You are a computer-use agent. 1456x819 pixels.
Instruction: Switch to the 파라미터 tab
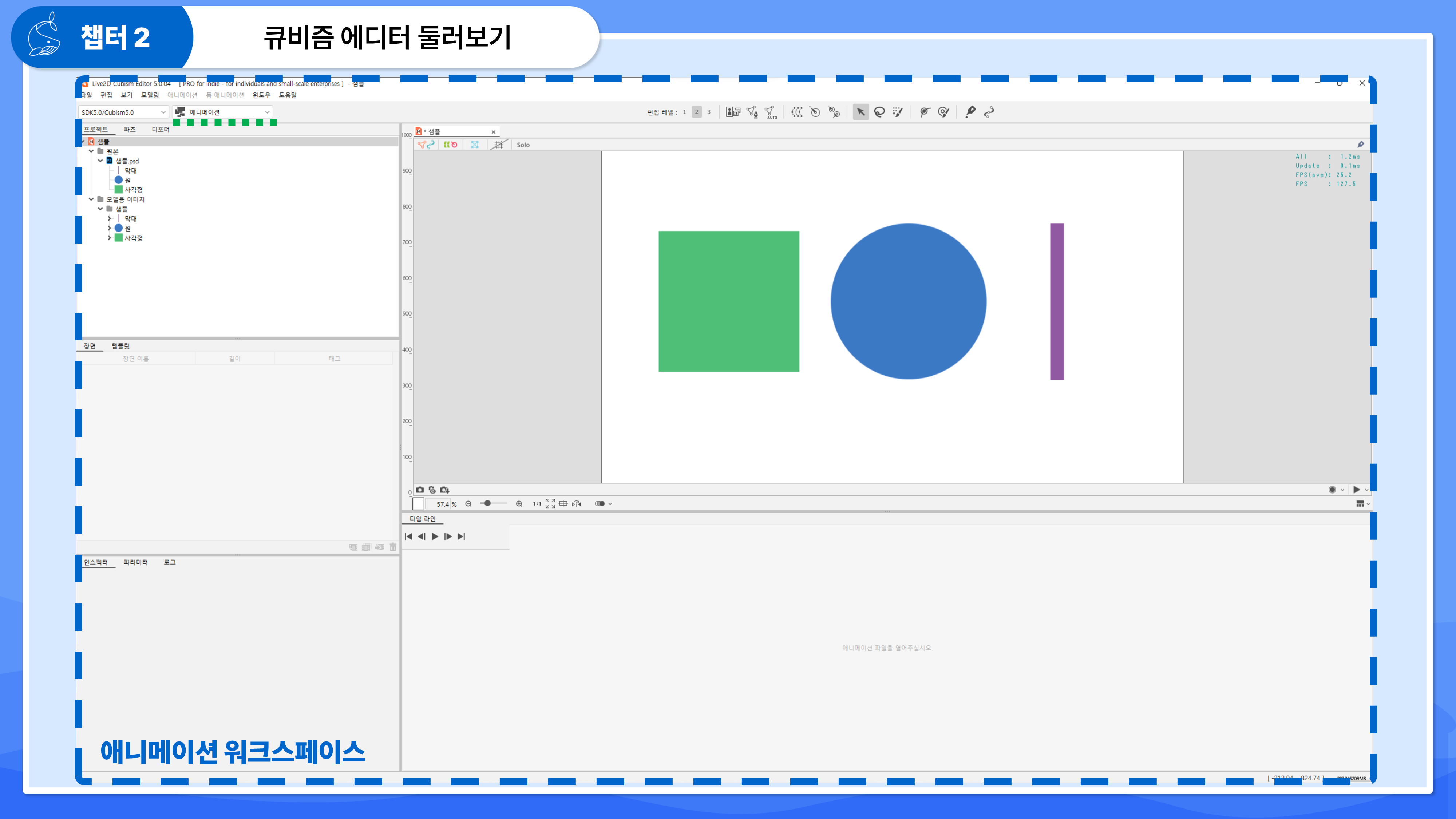pos(136,562)
